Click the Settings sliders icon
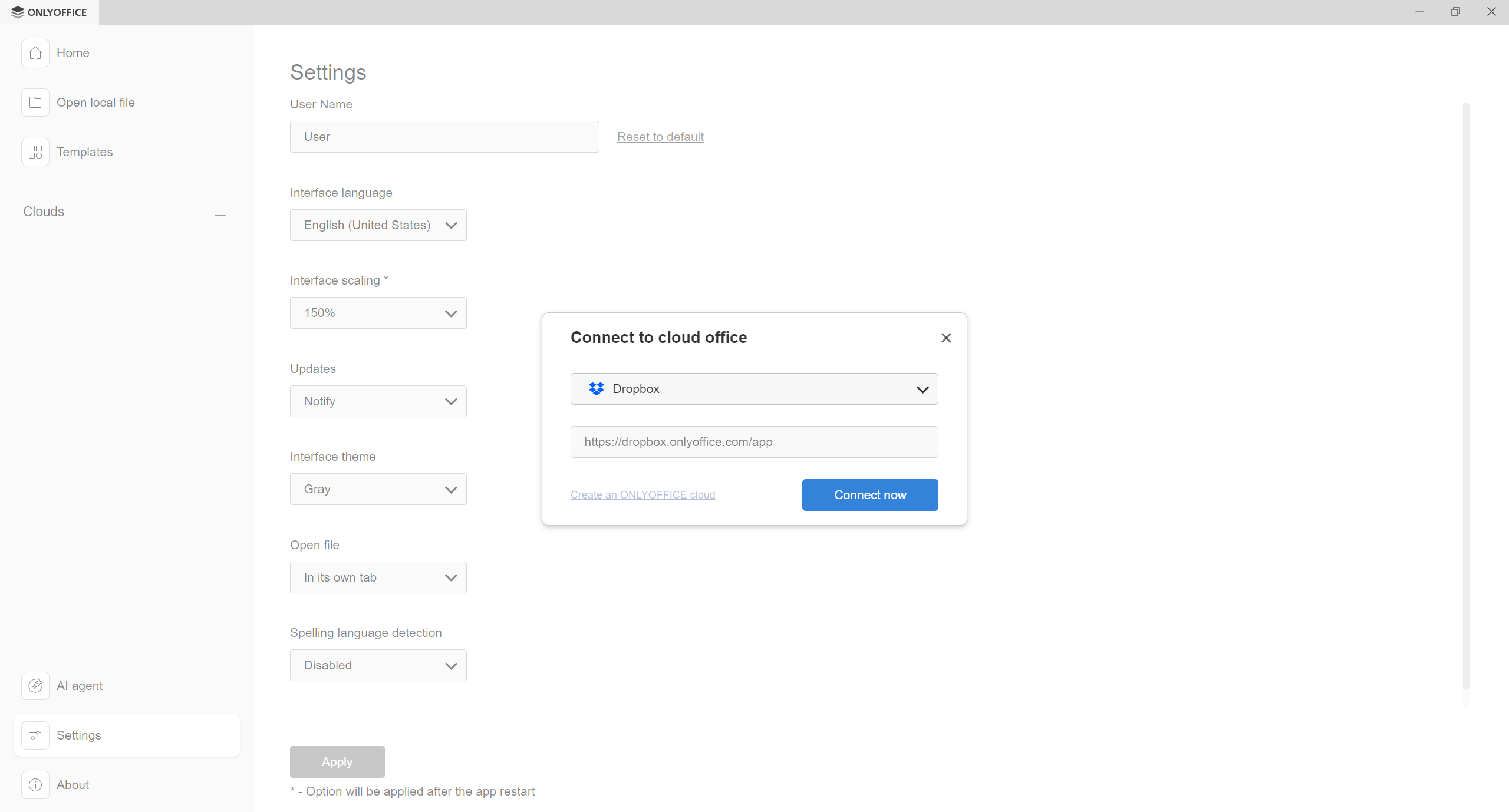The height and width of the screenshot is (812, 1509). point(35,735)
